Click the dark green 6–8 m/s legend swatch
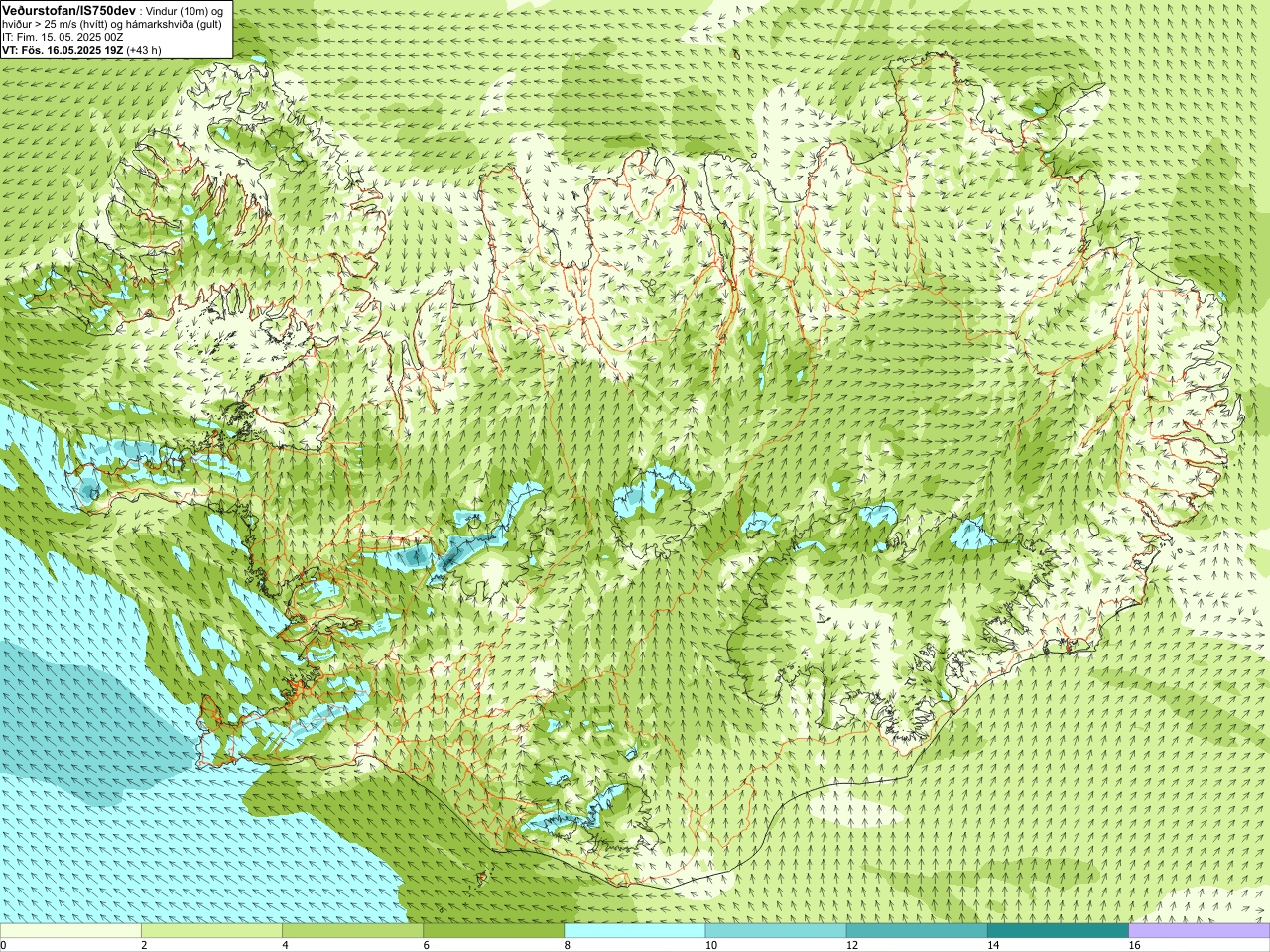 point(493,931)
